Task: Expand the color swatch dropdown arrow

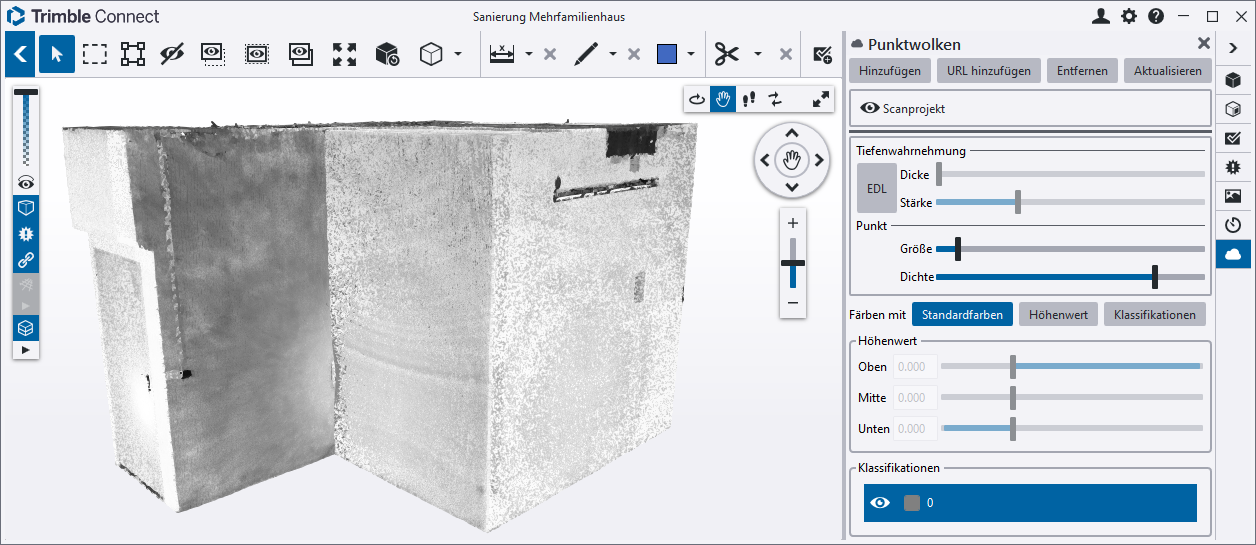Action: [x=690, y=54]
